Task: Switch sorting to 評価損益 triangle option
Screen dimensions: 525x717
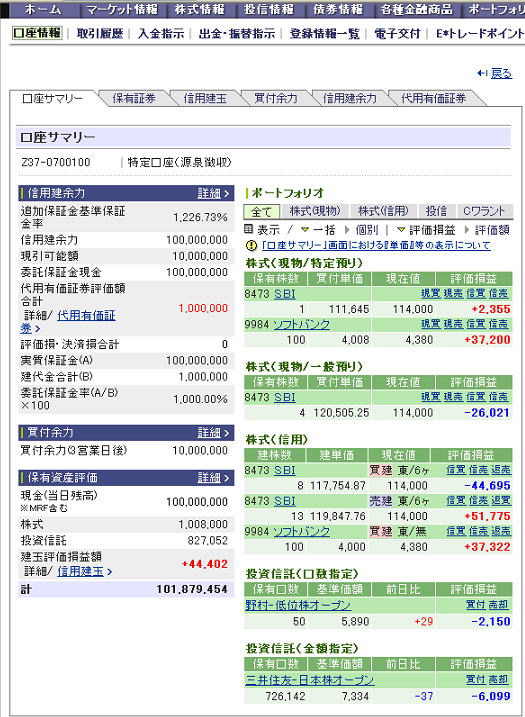Action: click(x=401, y=230)
